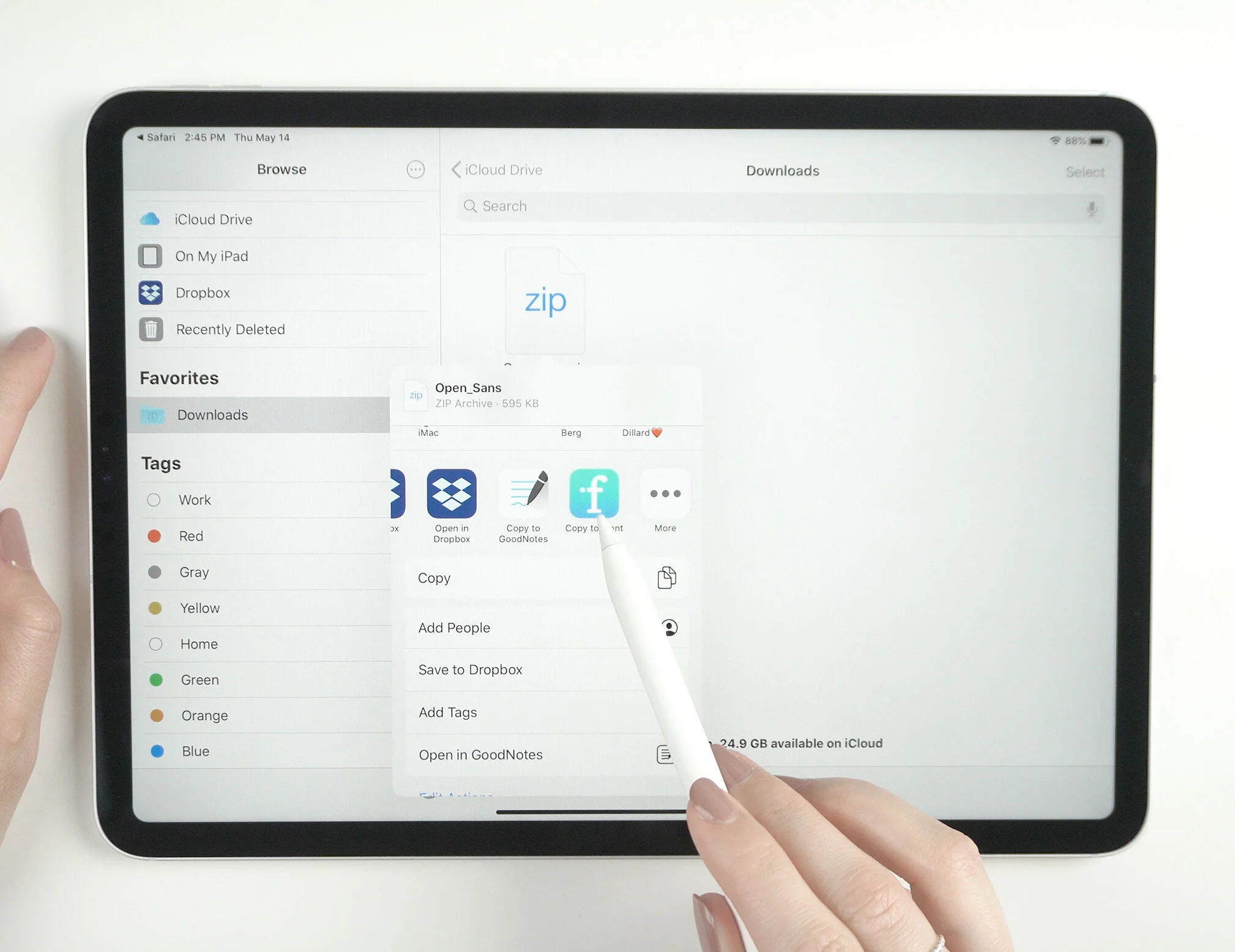
Task: Navigate back to iCloud Drive
Action: click(x=498, y=170)
